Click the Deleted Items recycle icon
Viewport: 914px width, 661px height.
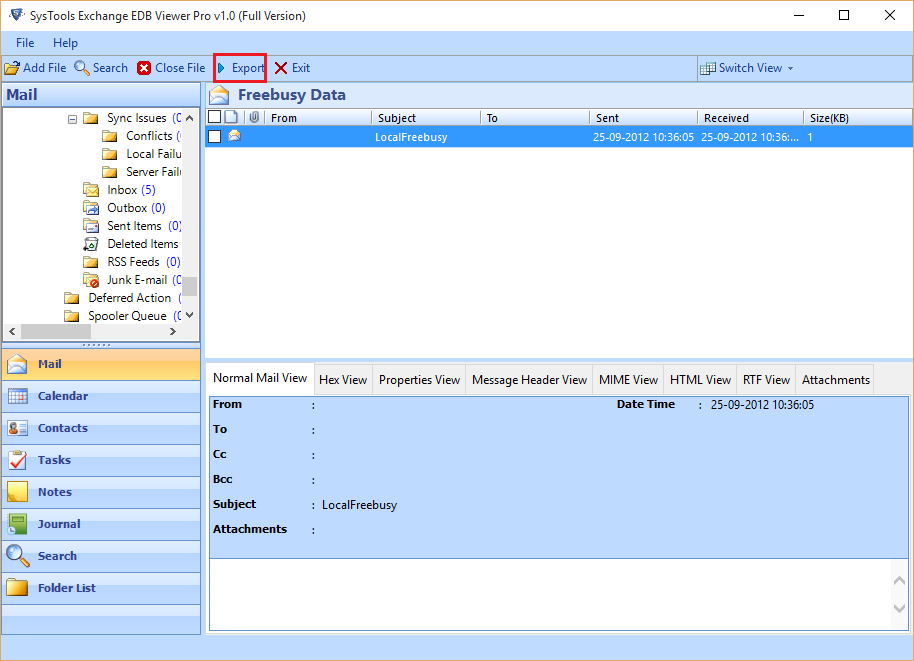point(91,244)
